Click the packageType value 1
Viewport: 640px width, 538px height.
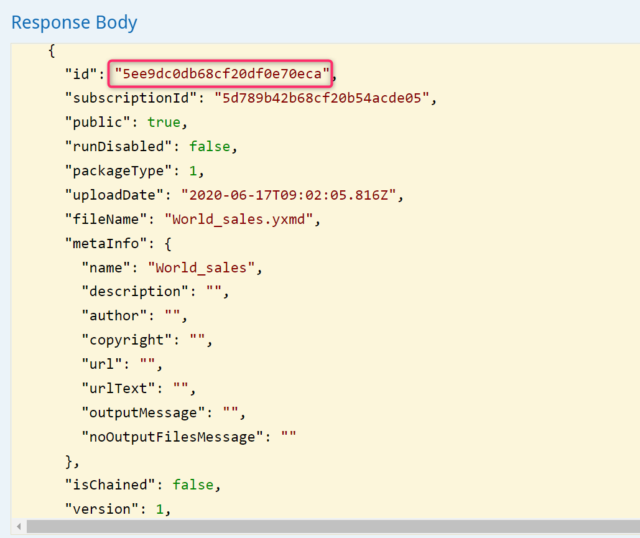193,171
